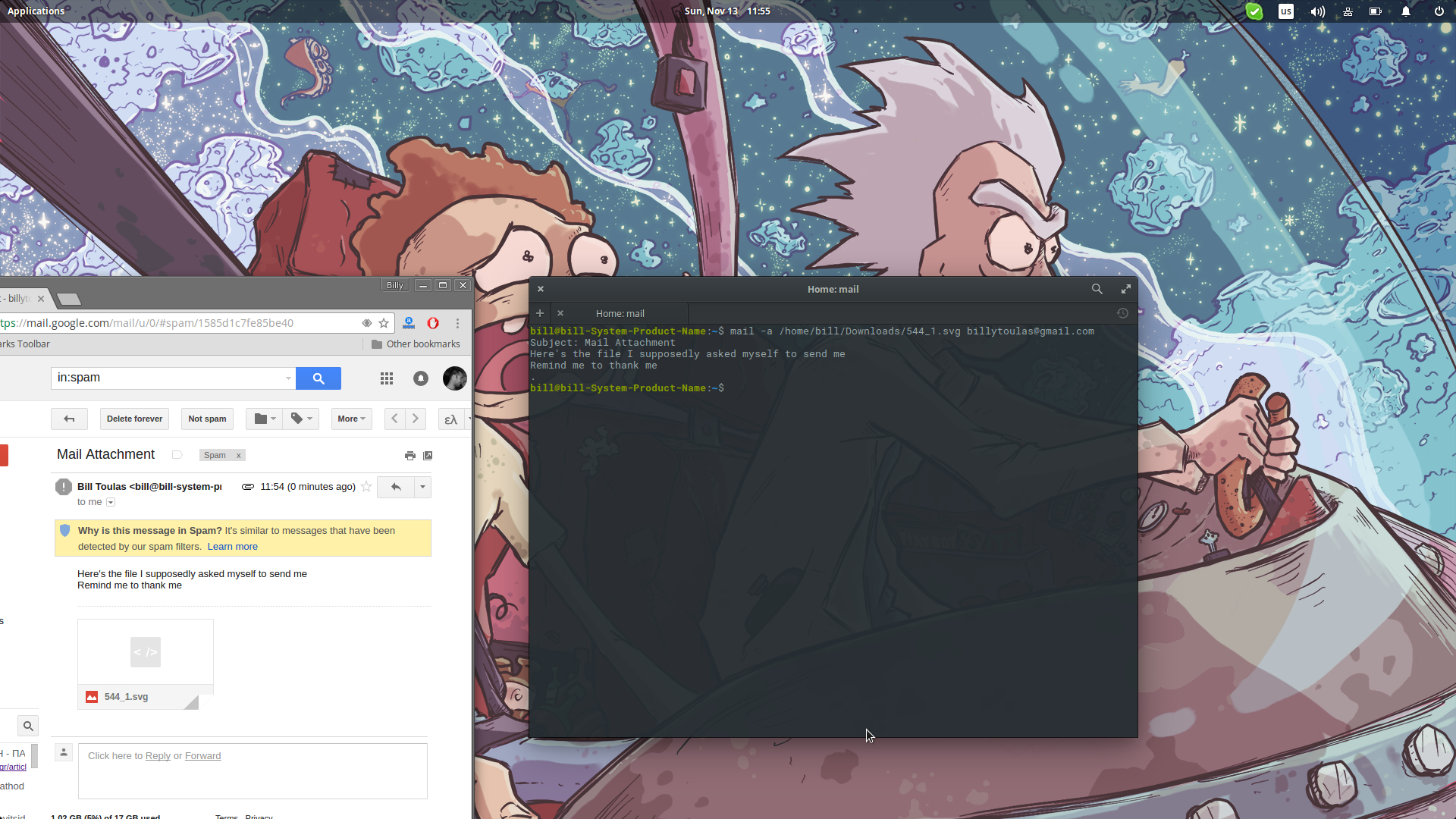Open the Labels tag menu
The width and height of the screenshot is (1456, 819).
(301, 419)
